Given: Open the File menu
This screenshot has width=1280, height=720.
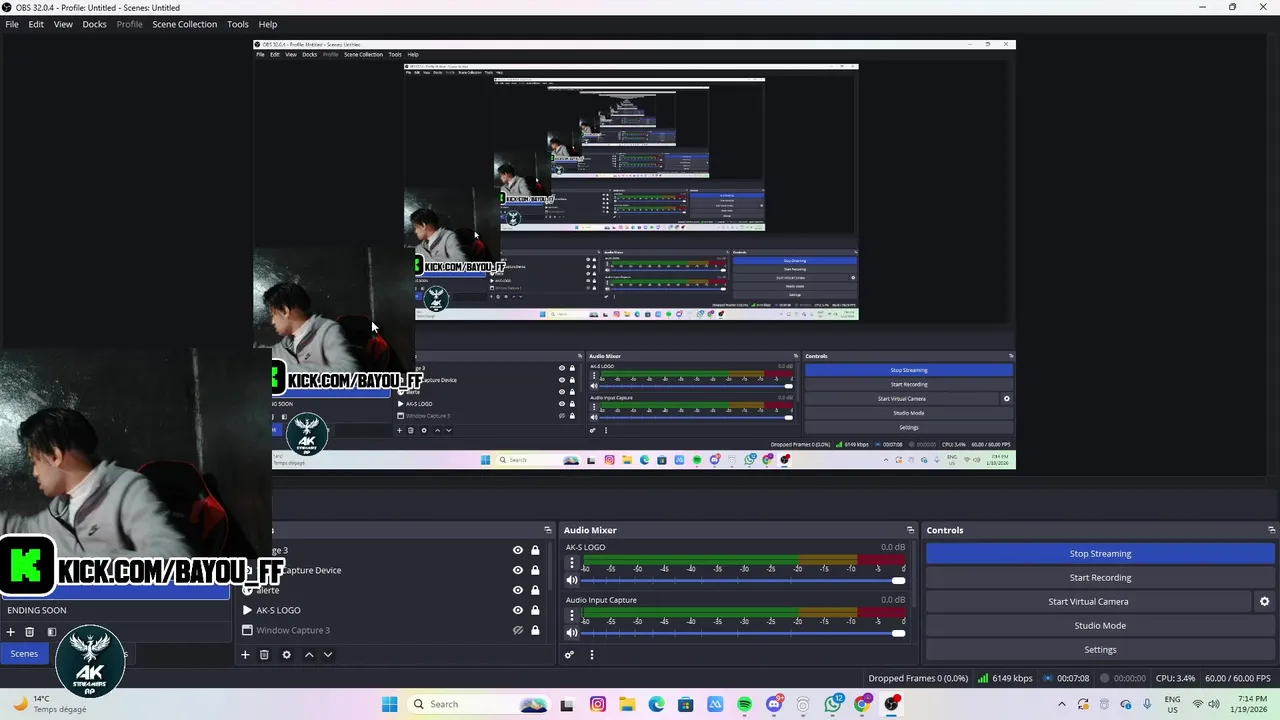Looking at the screenshot, I should pyautogui.click(x=12, y=24).
